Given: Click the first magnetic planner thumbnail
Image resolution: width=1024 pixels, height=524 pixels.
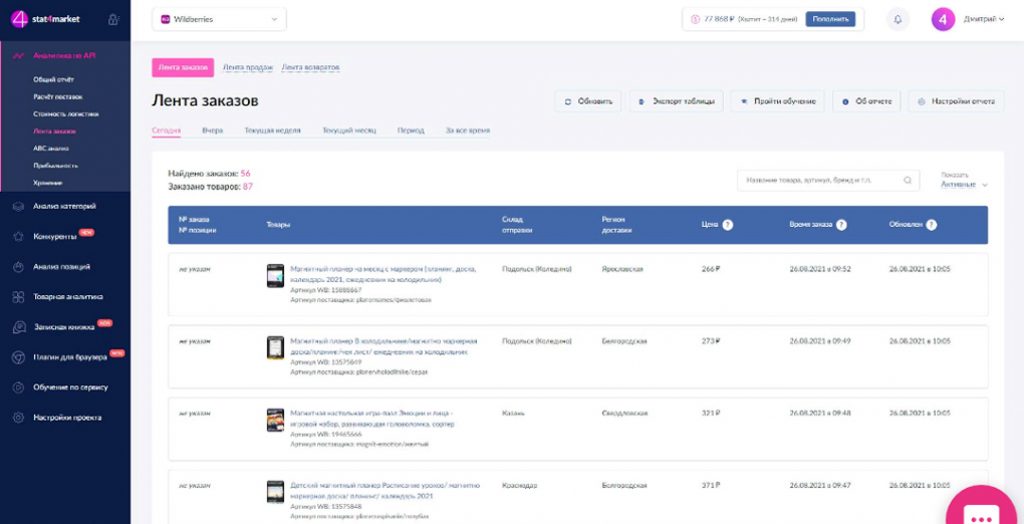Looking at the screenshot, I should [275, 276].
